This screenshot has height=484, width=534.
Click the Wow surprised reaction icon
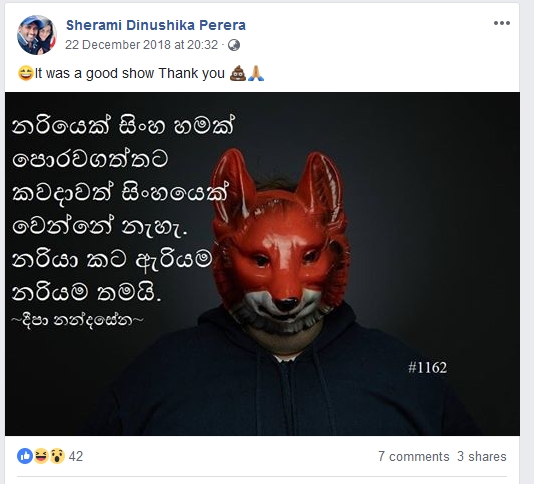pos(57,456)
